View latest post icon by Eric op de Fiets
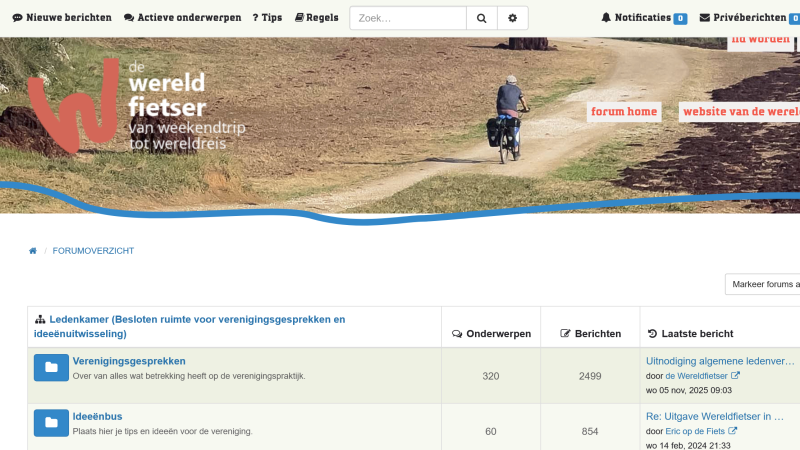 click(732, 431)
